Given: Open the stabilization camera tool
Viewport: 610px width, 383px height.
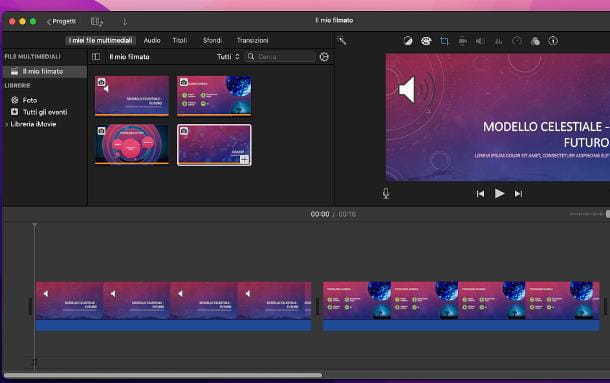Looking at the screenshot, I should click(462, 41).
